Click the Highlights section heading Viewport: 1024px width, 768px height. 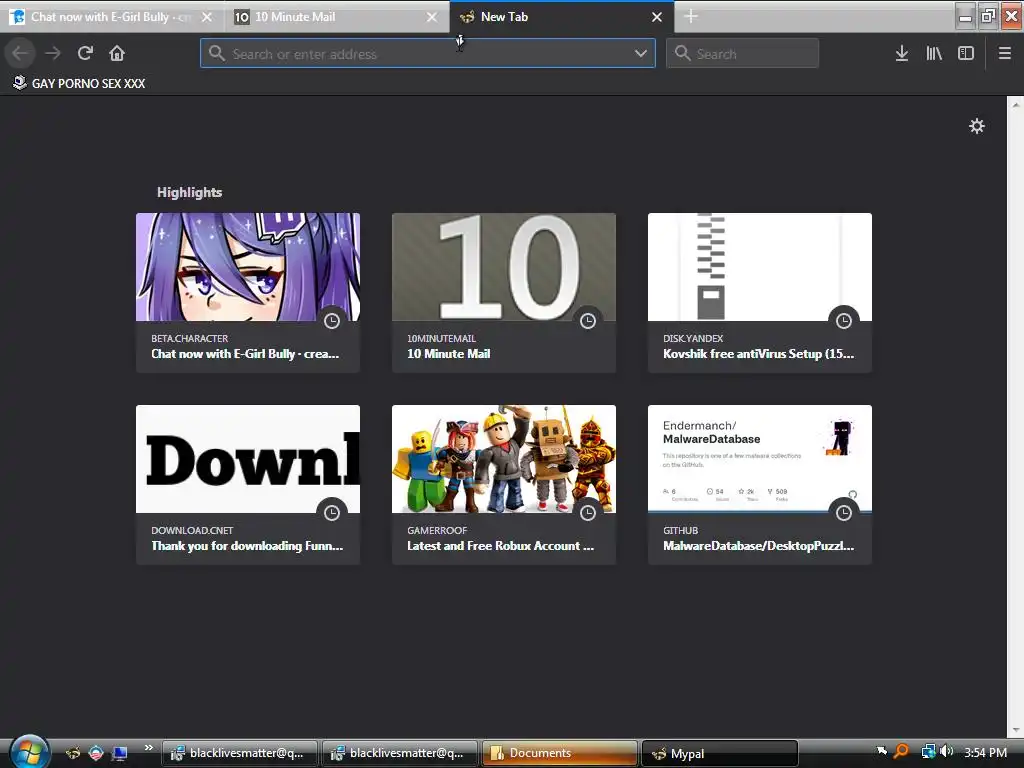click(189, 192)
